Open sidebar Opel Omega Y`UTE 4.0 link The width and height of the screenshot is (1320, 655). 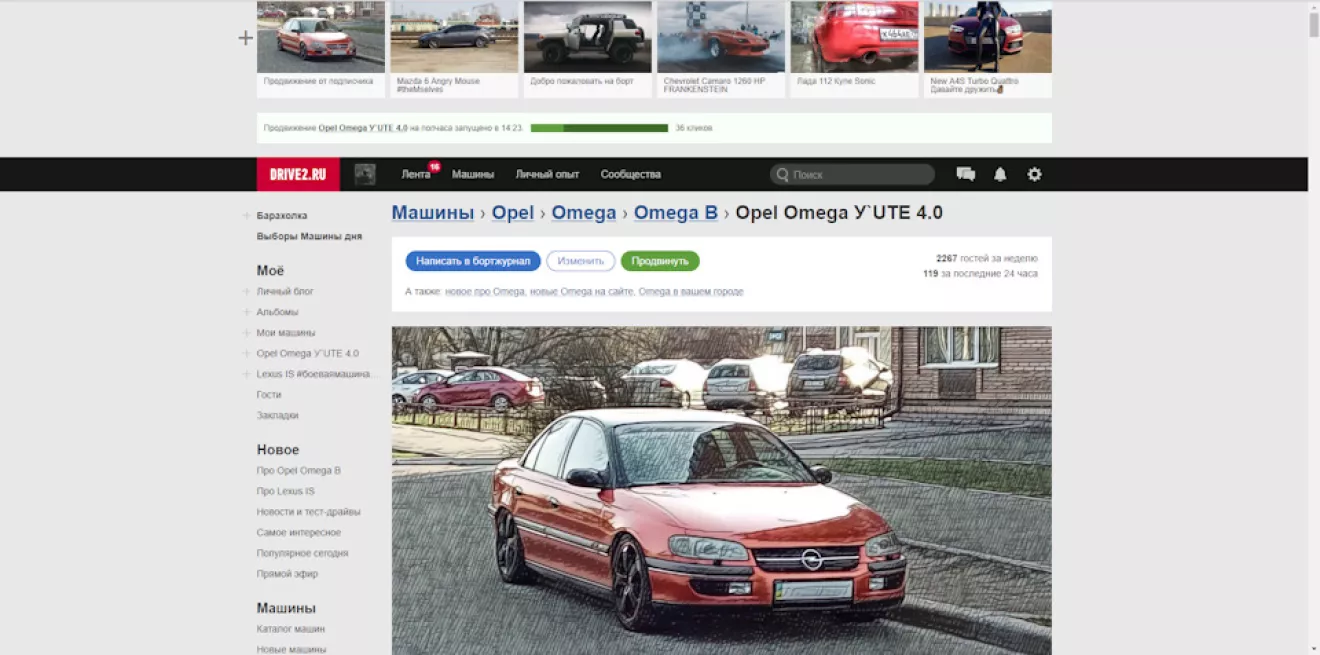pyautogui.click(x=307, y=353)
